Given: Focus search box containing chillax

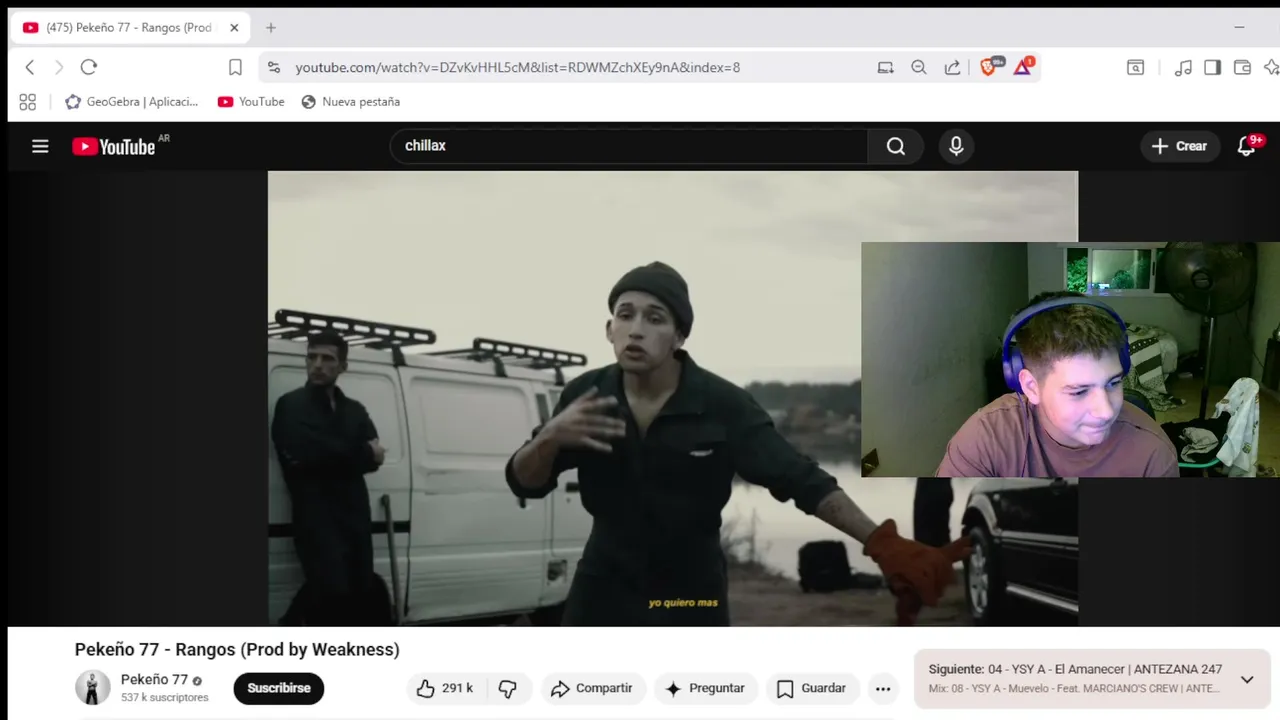Looking at the screenshot, I should (x=629, y=146).
